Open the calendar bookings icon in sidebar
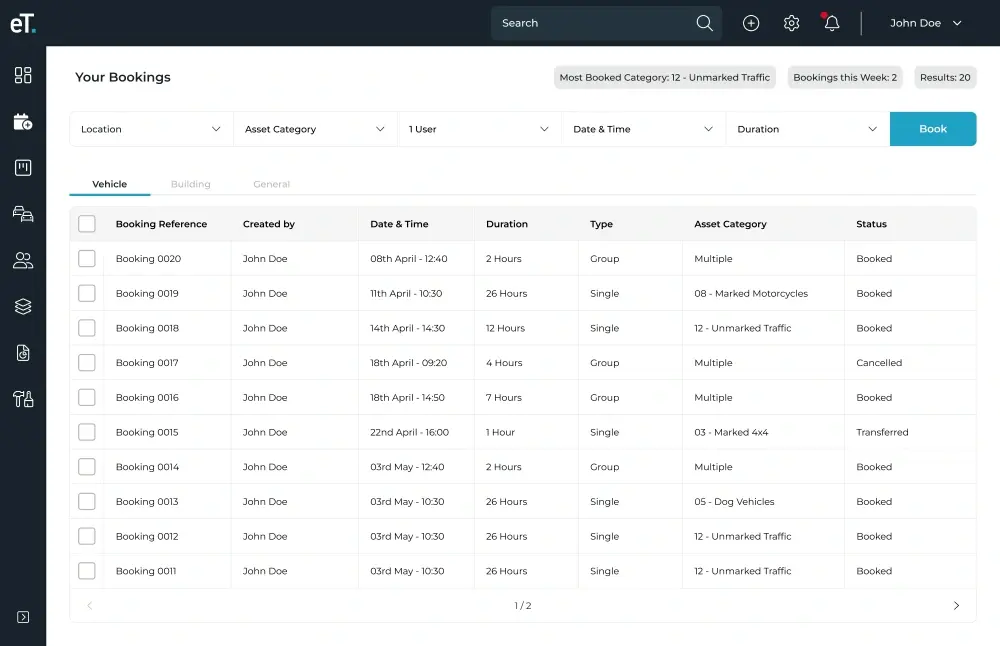 (x=23, y=122)
